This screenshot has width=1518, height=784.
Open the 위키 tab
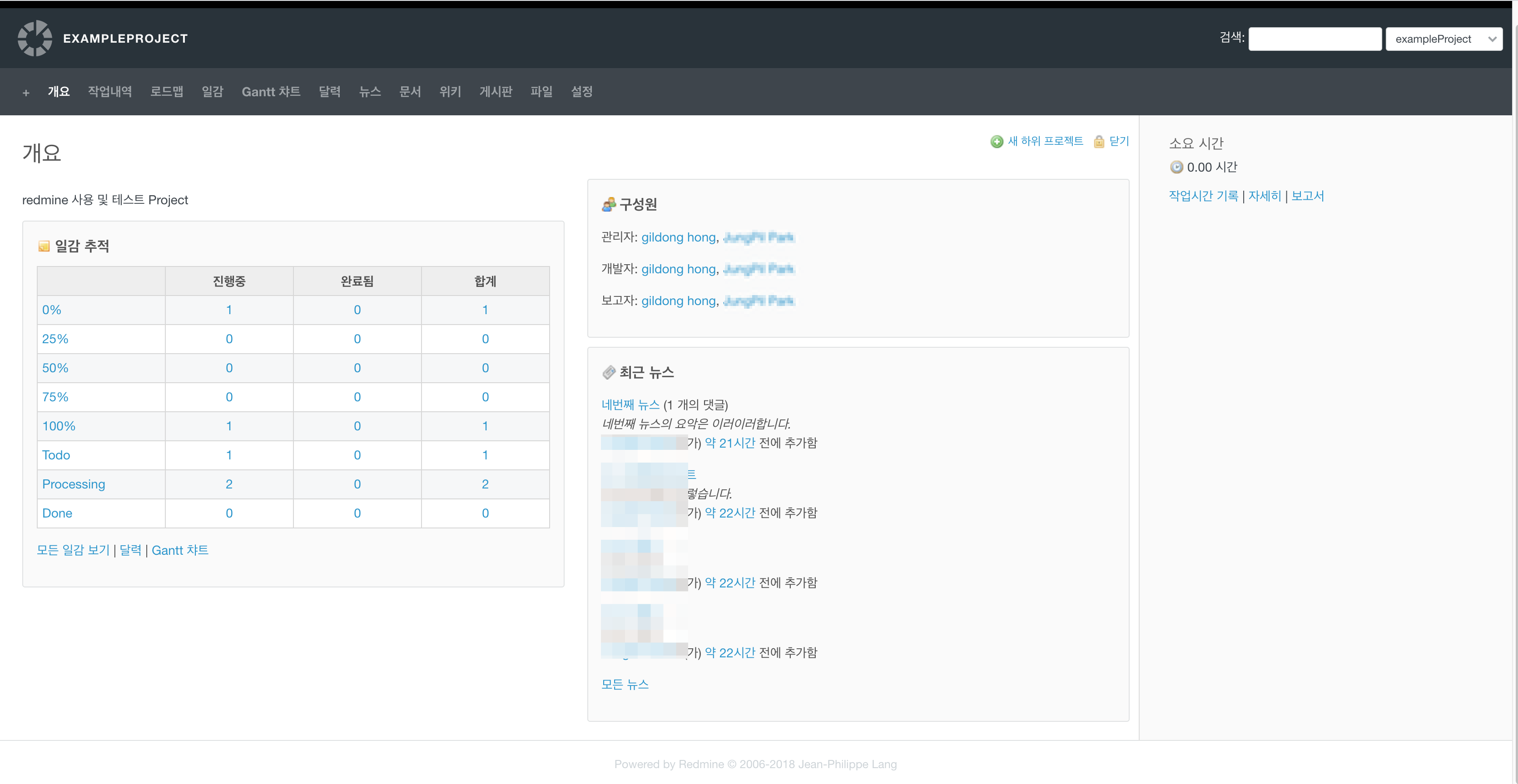[x=450, y=92]
